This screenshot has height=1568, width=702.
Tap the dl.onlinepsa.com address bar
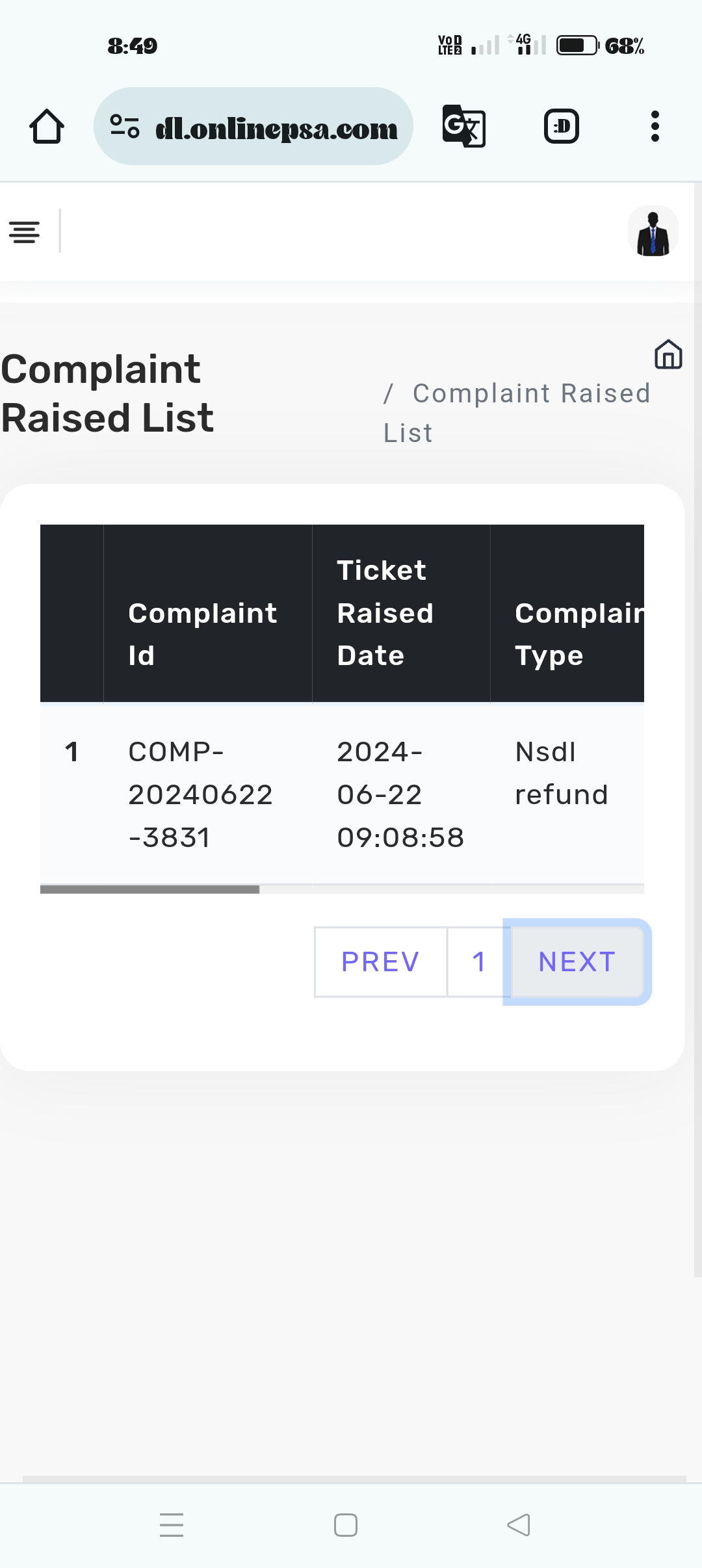click(x=276, y=127)
